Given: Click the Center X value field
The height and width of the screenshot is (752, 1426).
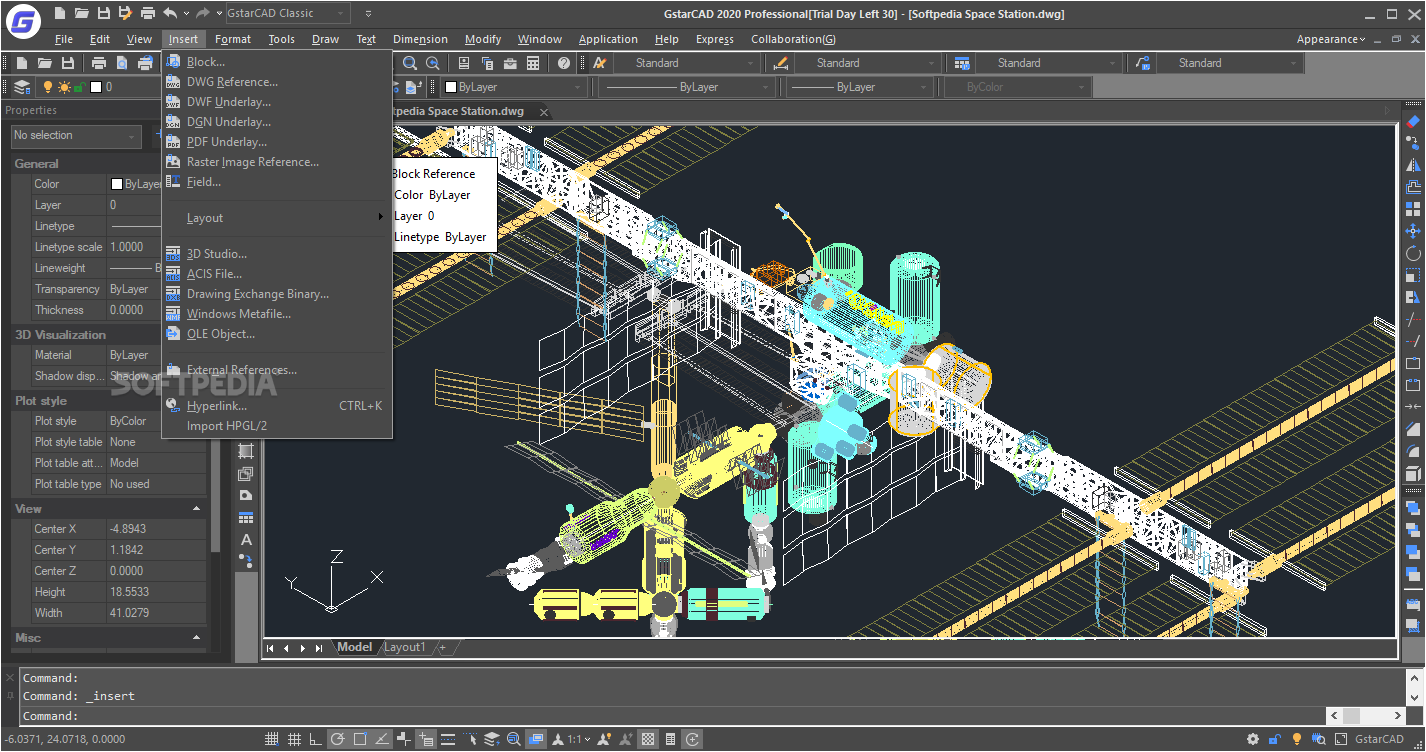Looking at the screenshot, I should (x=156, y=529).
